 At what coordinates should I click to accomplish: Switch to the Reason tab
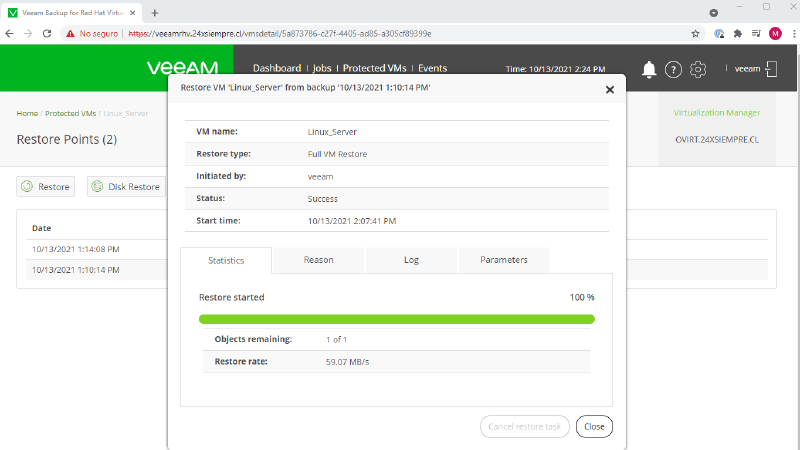tap(318, 260)
